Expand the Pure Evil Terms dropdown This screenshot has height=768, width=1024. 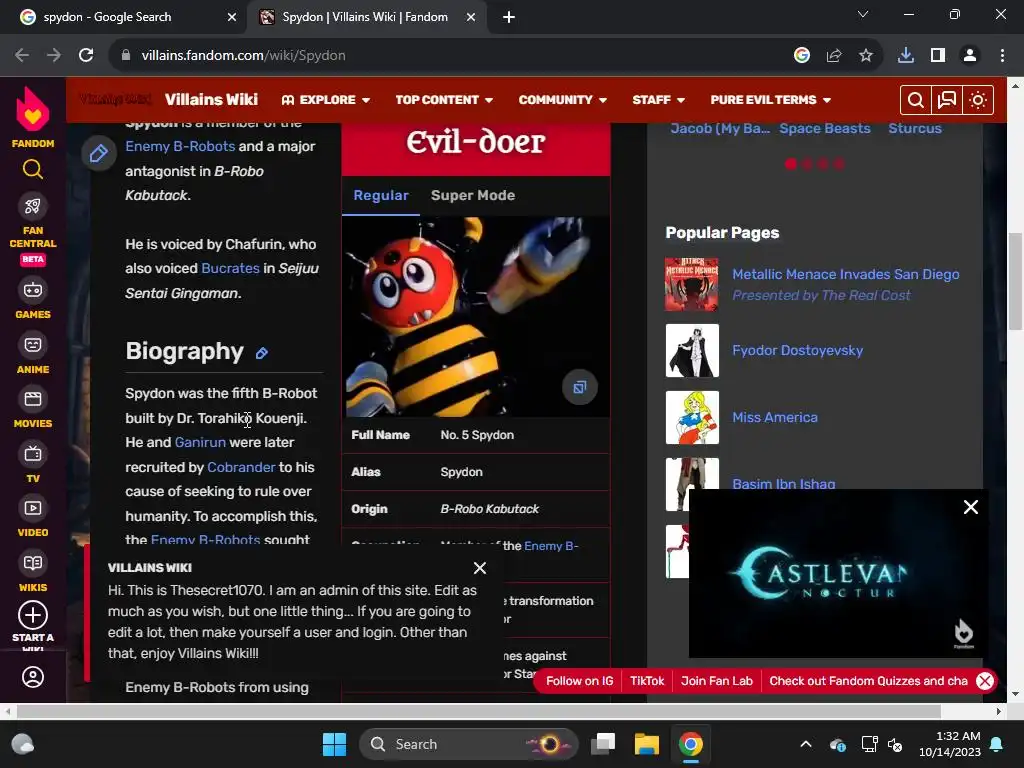[x=771, y=100]
